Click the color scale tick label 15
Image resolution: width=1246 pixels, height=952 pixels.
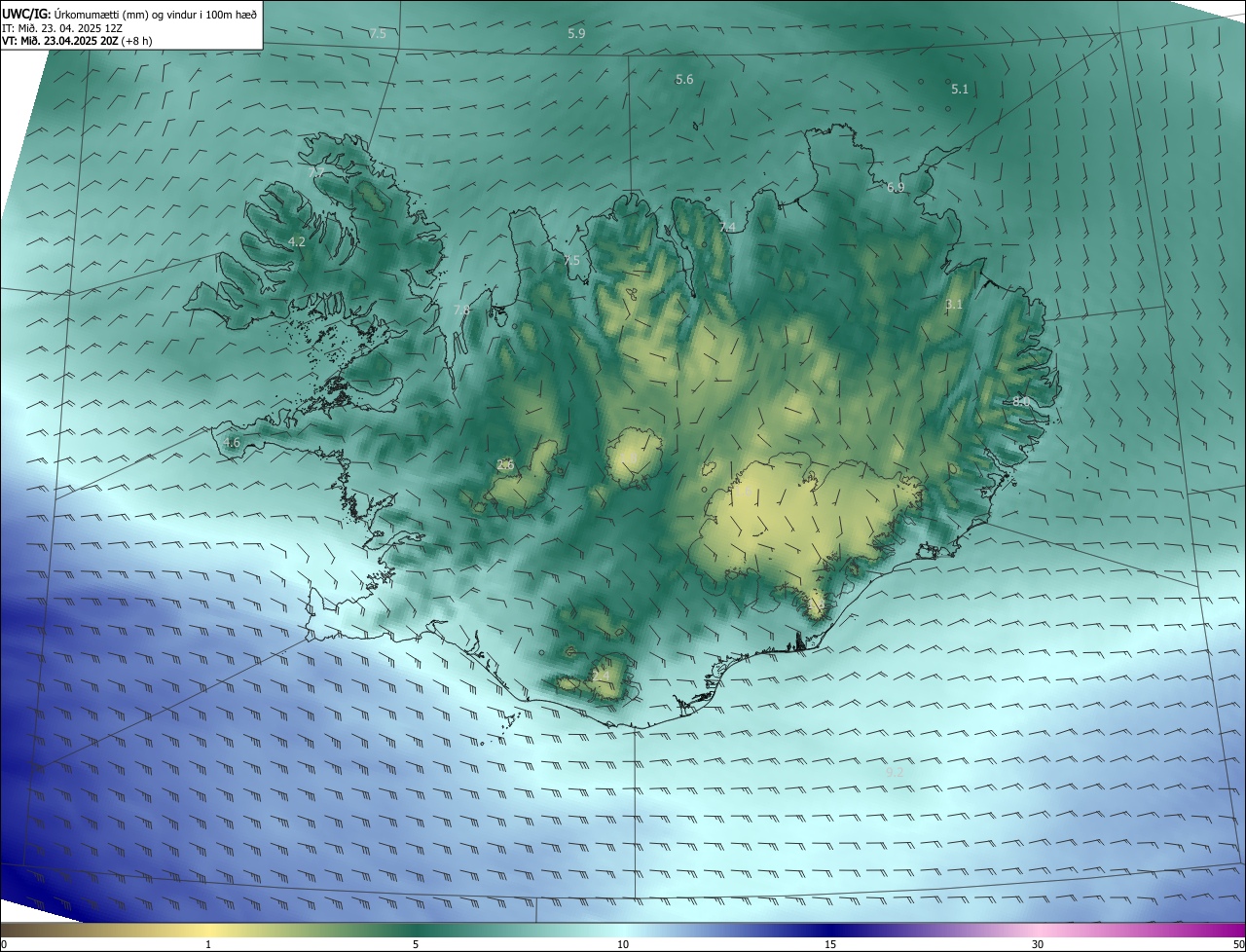[830, 944]
